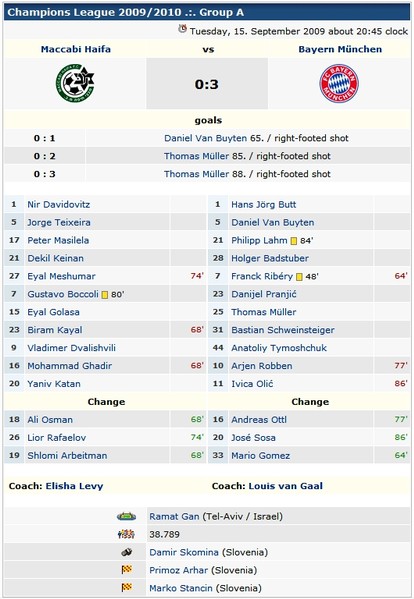This screenshot has height=599, width=414.
Task: Click the Maccabi Haifa club crest
Action: pyautogui.click(x=75, y=83)
